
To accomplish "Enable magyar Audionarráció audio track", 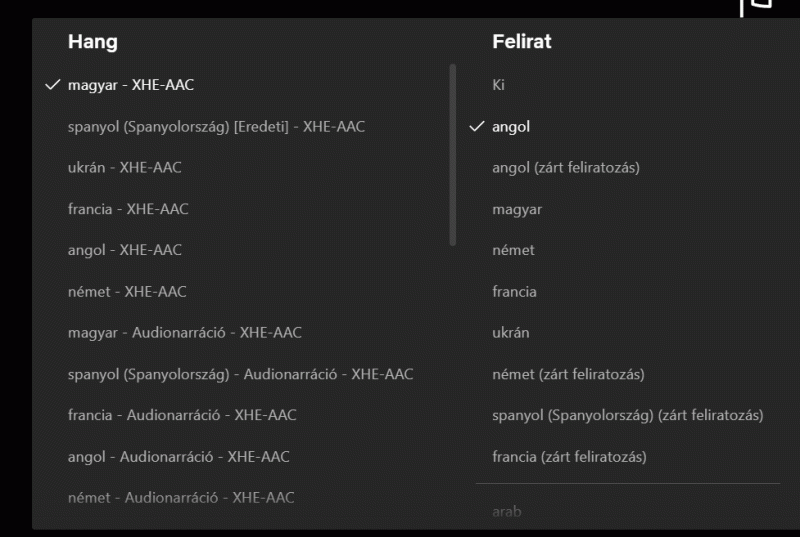I will [x=184, y=333].
